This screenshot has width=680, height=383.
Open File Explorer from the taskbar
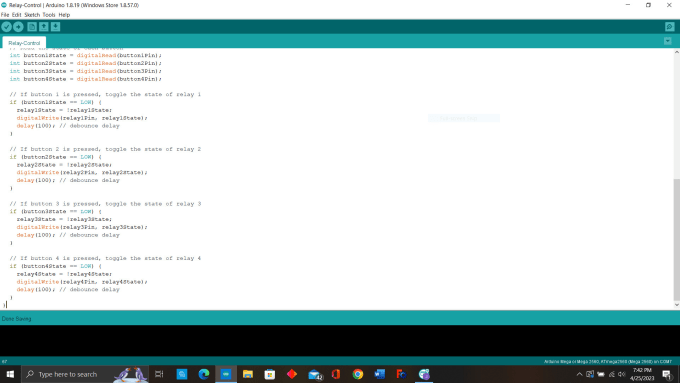248,374
